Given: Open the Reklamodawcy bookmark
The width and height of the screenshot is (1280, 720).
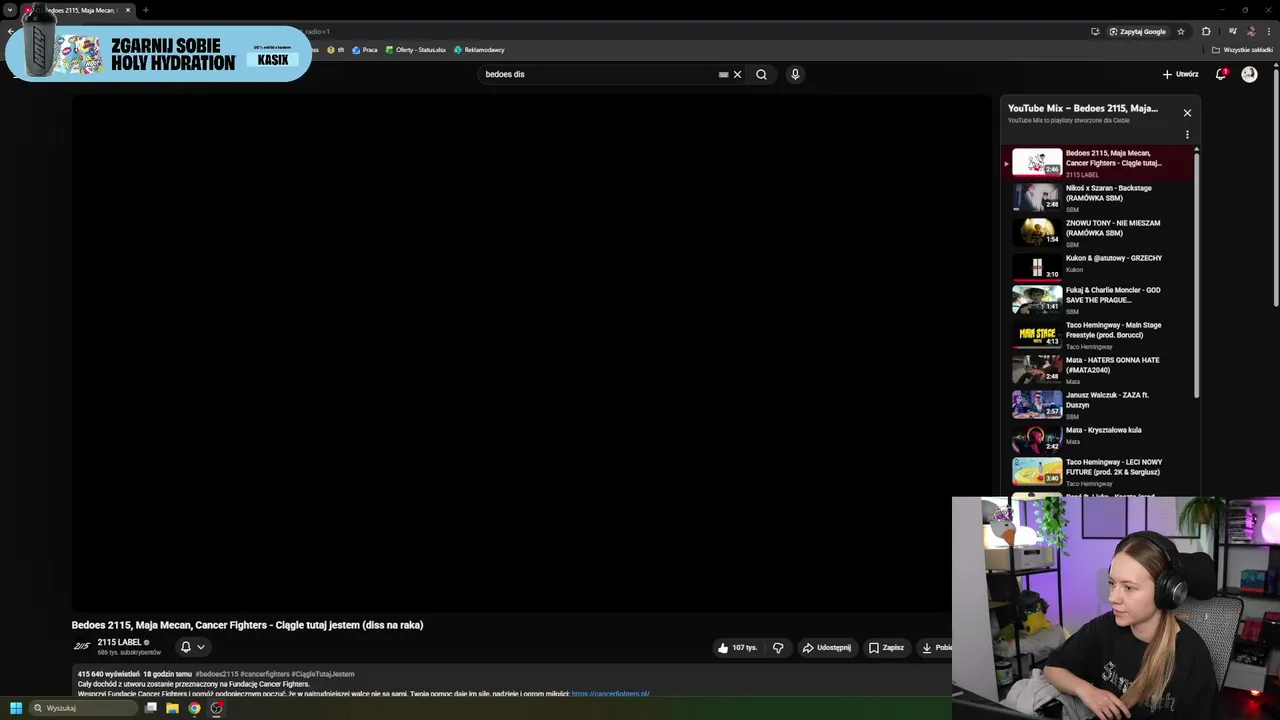Looking at the screenshot, I should [x=479, y=49].
